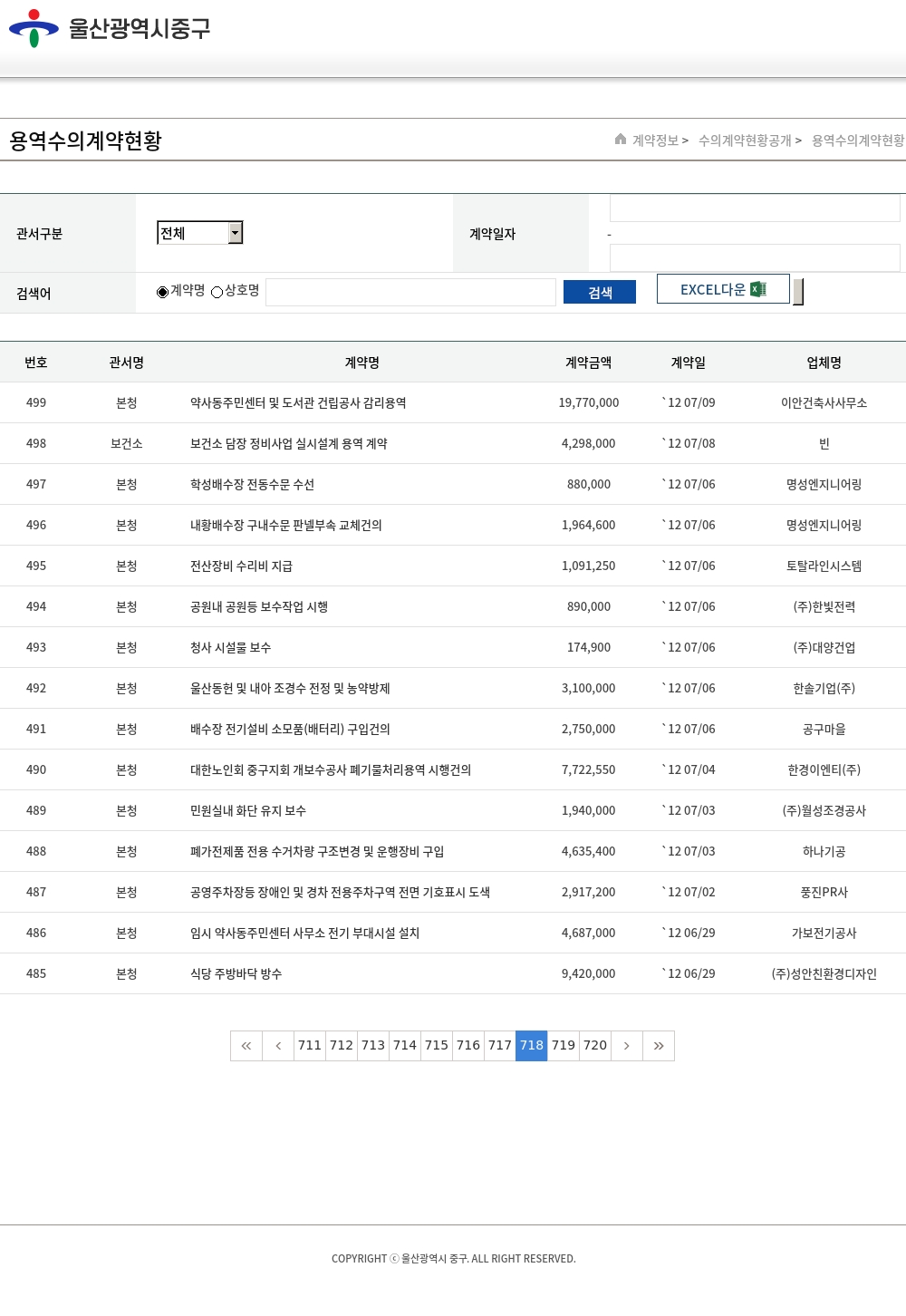
Task: Select the 계약명 radio button
Action: click(163, 292)
